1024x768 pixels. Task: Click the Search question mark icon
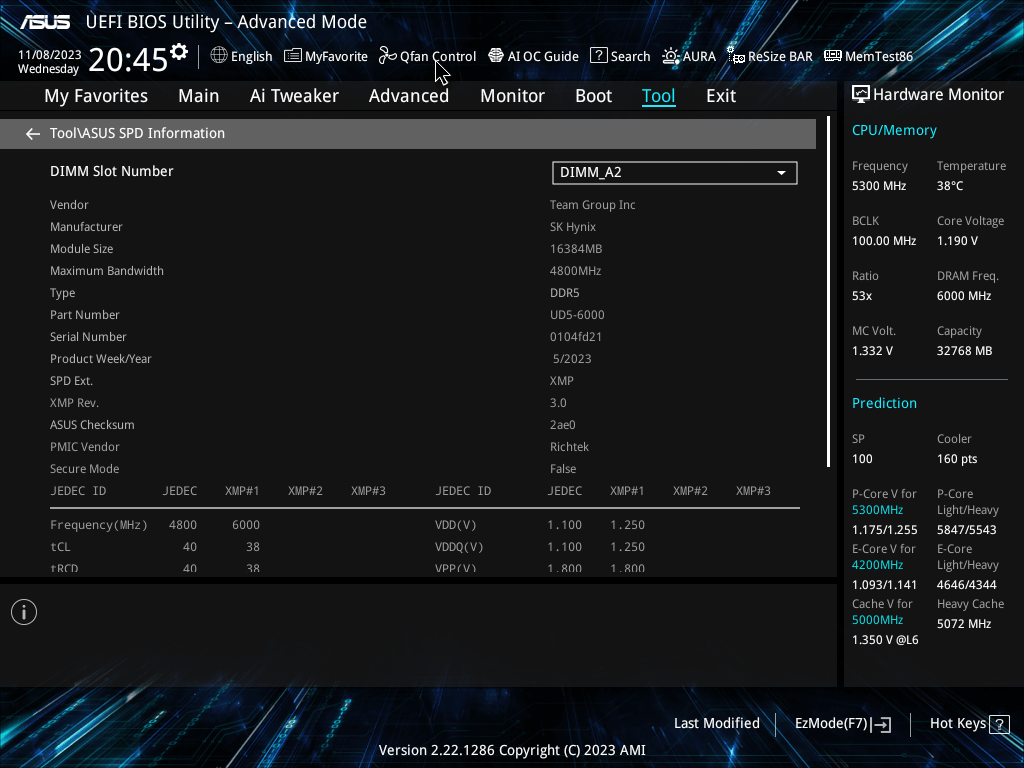click(x=598, y=56)
